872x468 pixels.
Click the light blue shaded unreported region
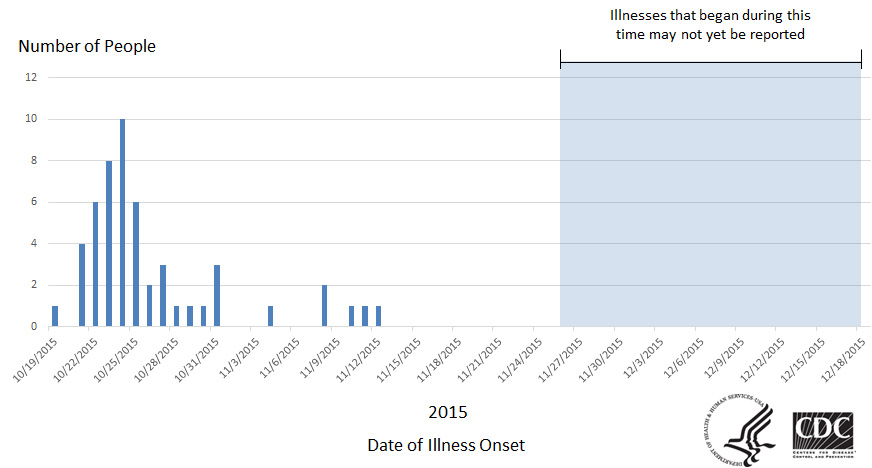711,195
